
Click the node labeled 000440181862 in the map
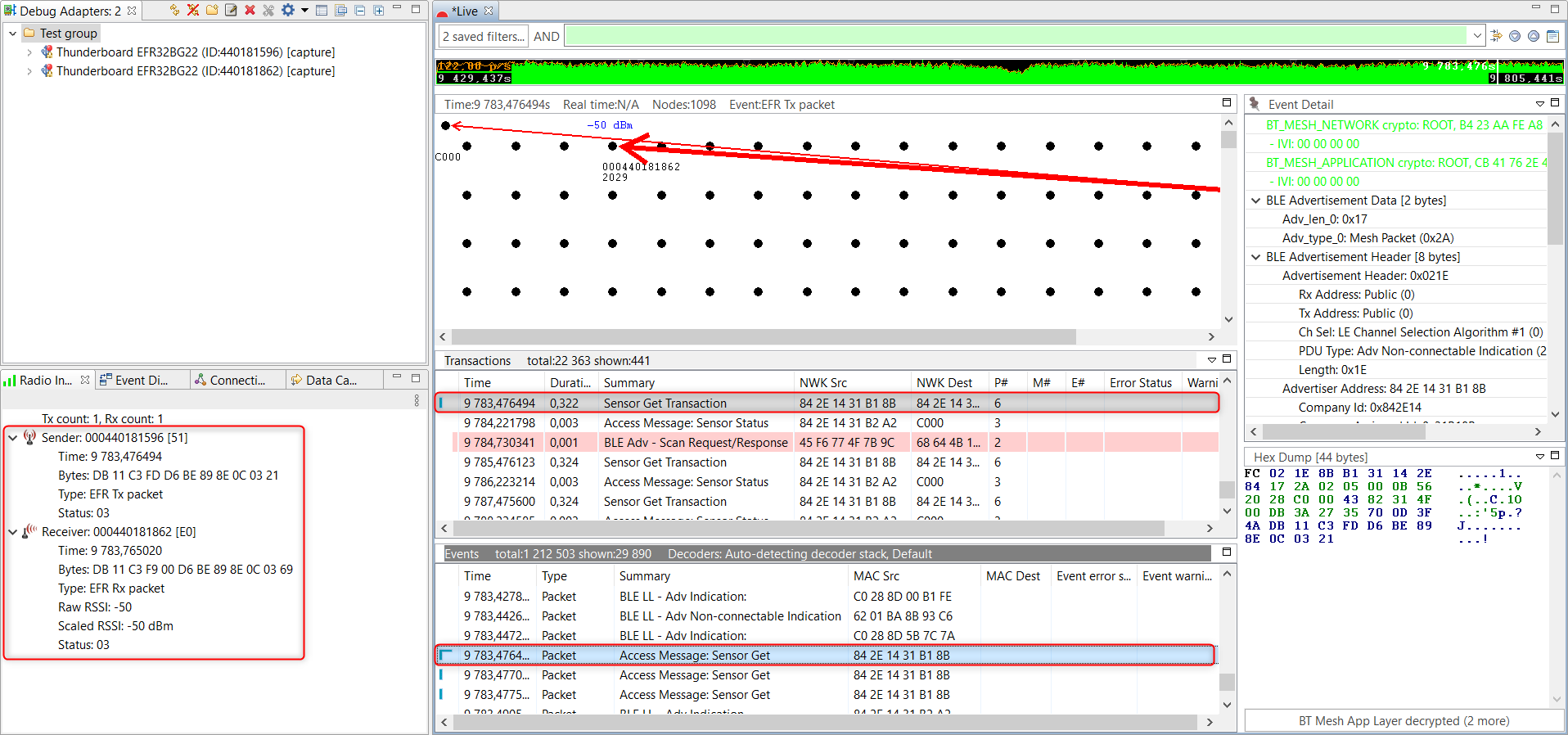pos(613,147)
